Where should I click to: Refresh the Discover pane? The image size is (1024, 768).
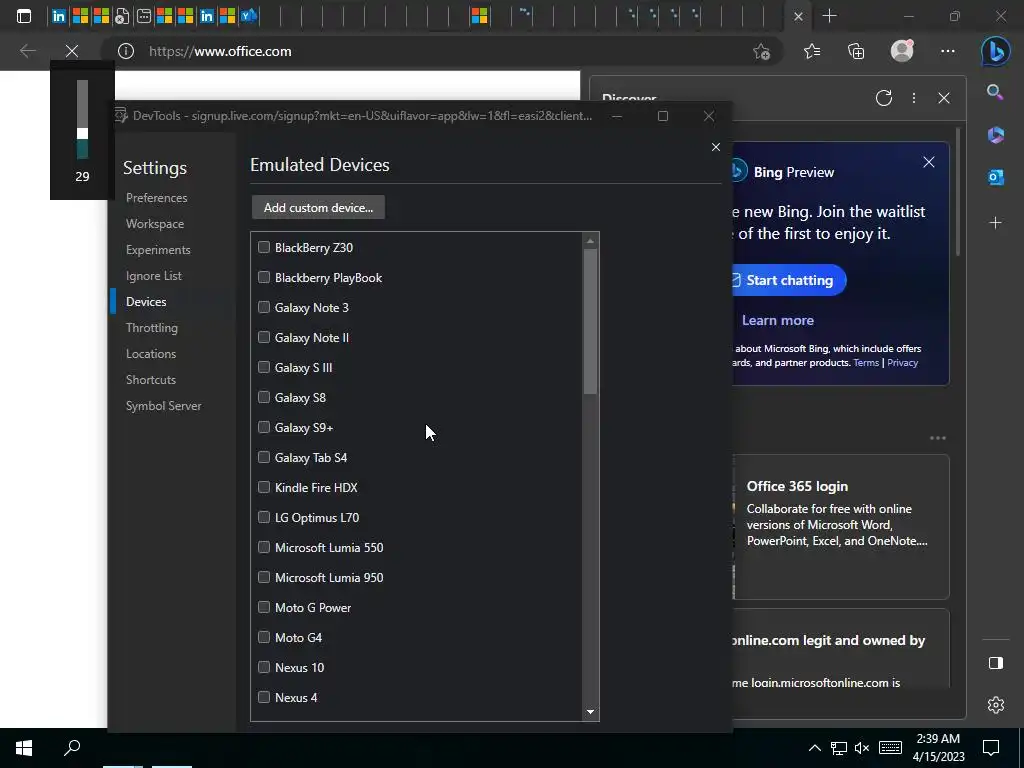[x=884, y=98]
